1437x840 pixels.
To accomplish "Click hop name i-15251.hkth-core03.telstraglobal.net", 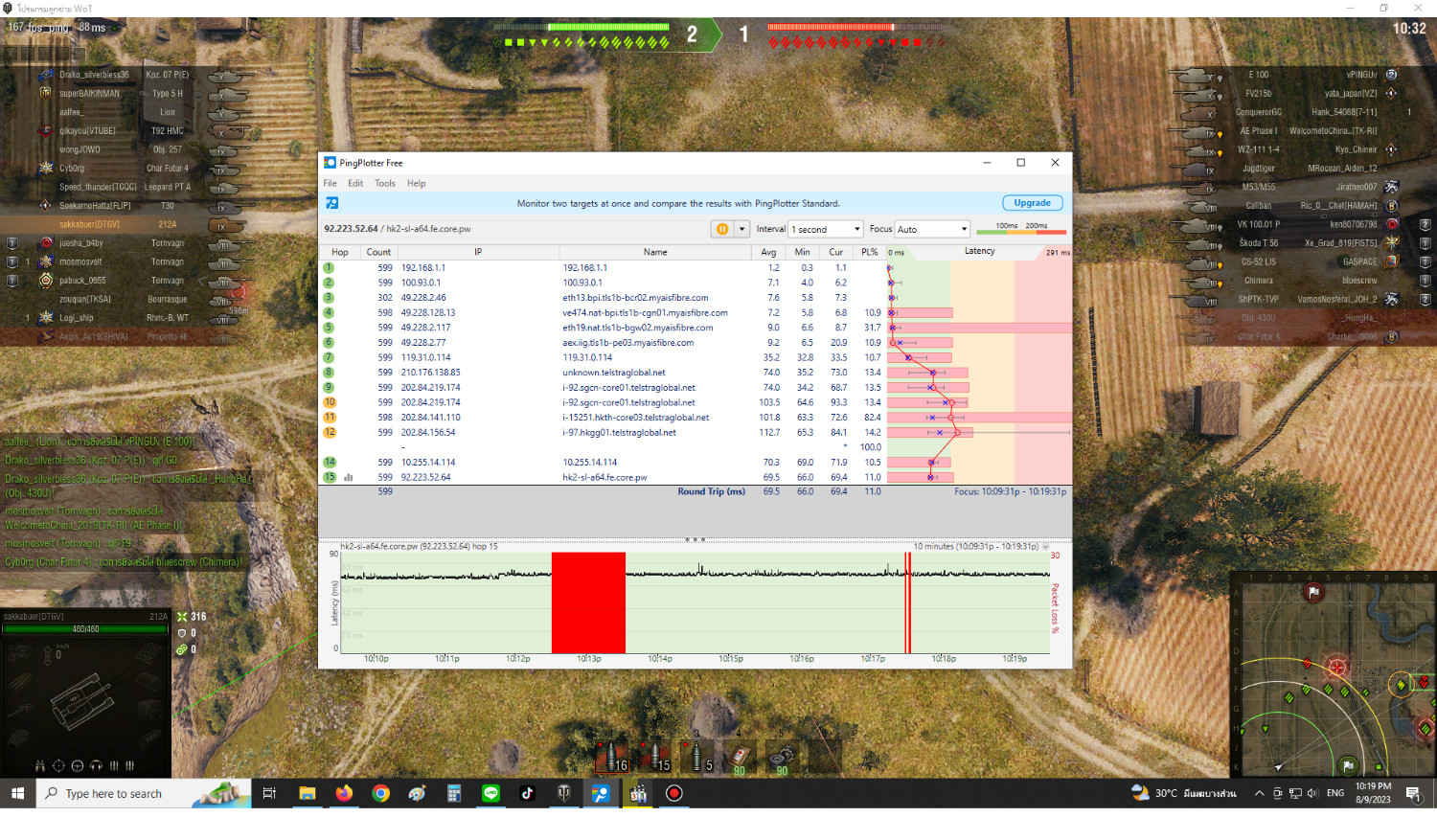I will (x=635, y=418).
